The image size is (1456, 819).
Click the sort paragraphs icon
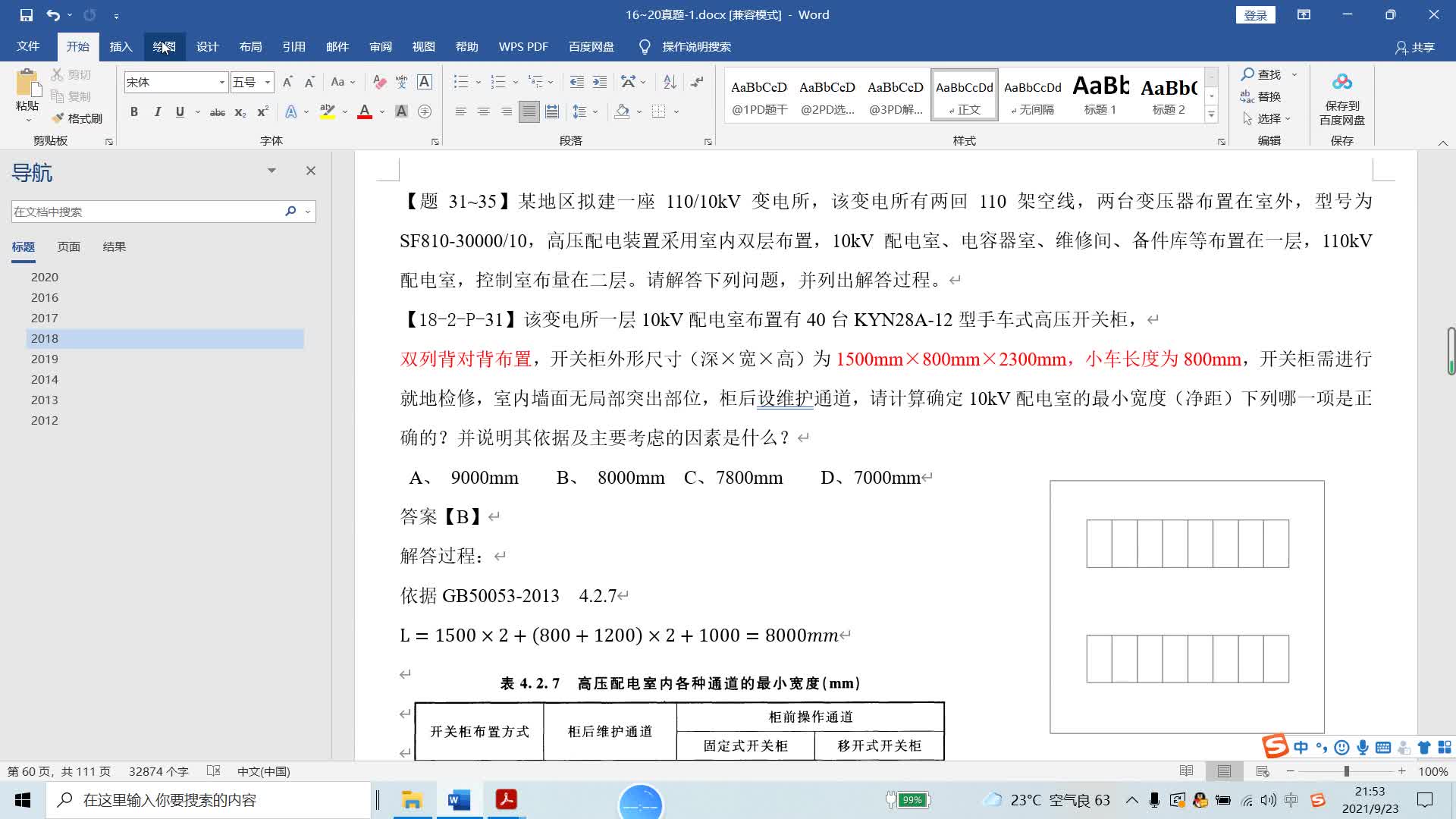pyautogui.click(x=670, y=82)
